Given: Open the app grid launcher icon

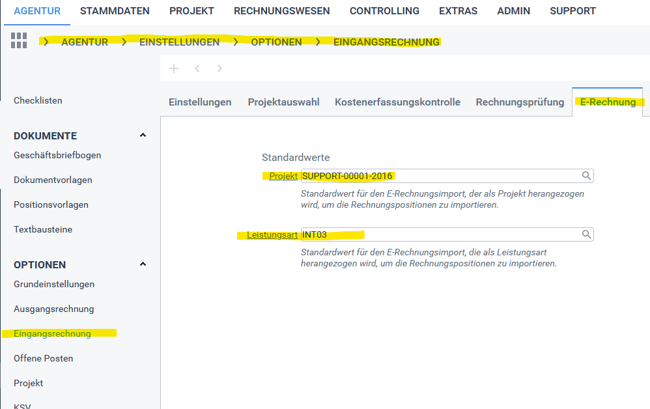Looking at the screenshot, I should (x=19, y=41).
